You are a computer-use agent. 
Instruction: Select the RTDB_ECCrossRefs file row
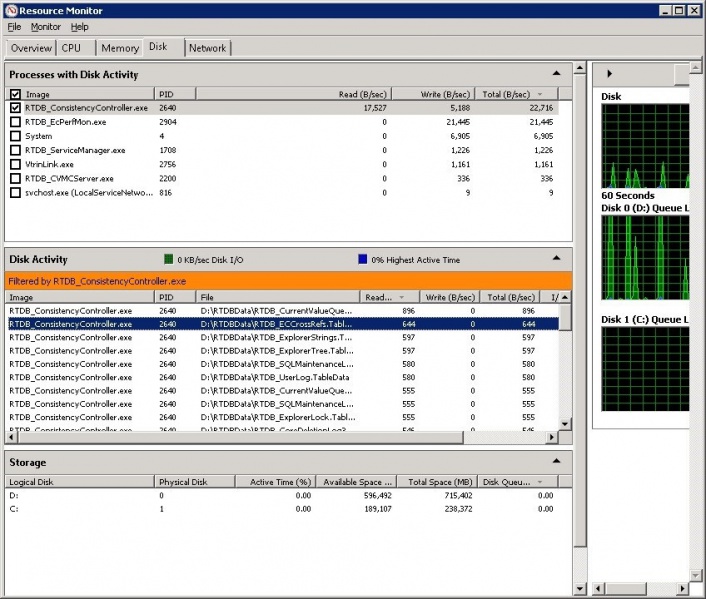[x=280, y=324]
